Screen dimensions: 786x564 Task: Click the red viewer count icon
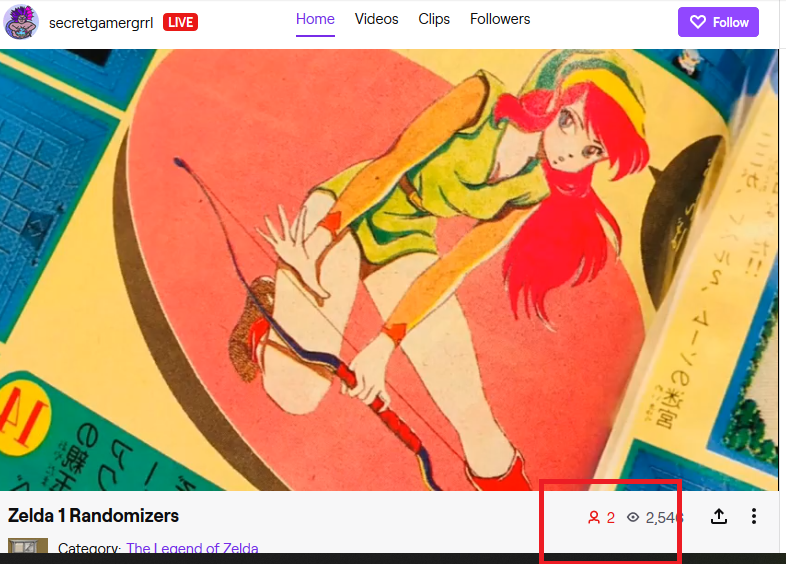coord(594,517)
